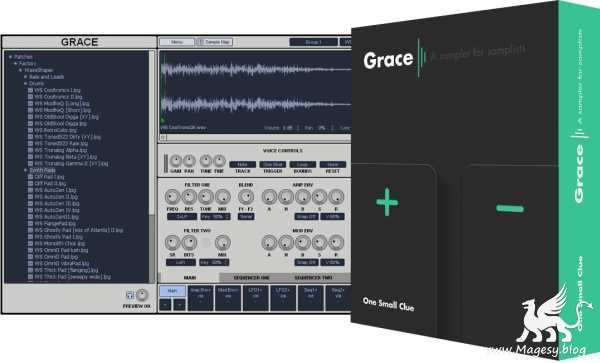Select the Mod Env+ modulation slot
Image resolution: width=600 pixels, height=363 pixels.
click(228, 297)
